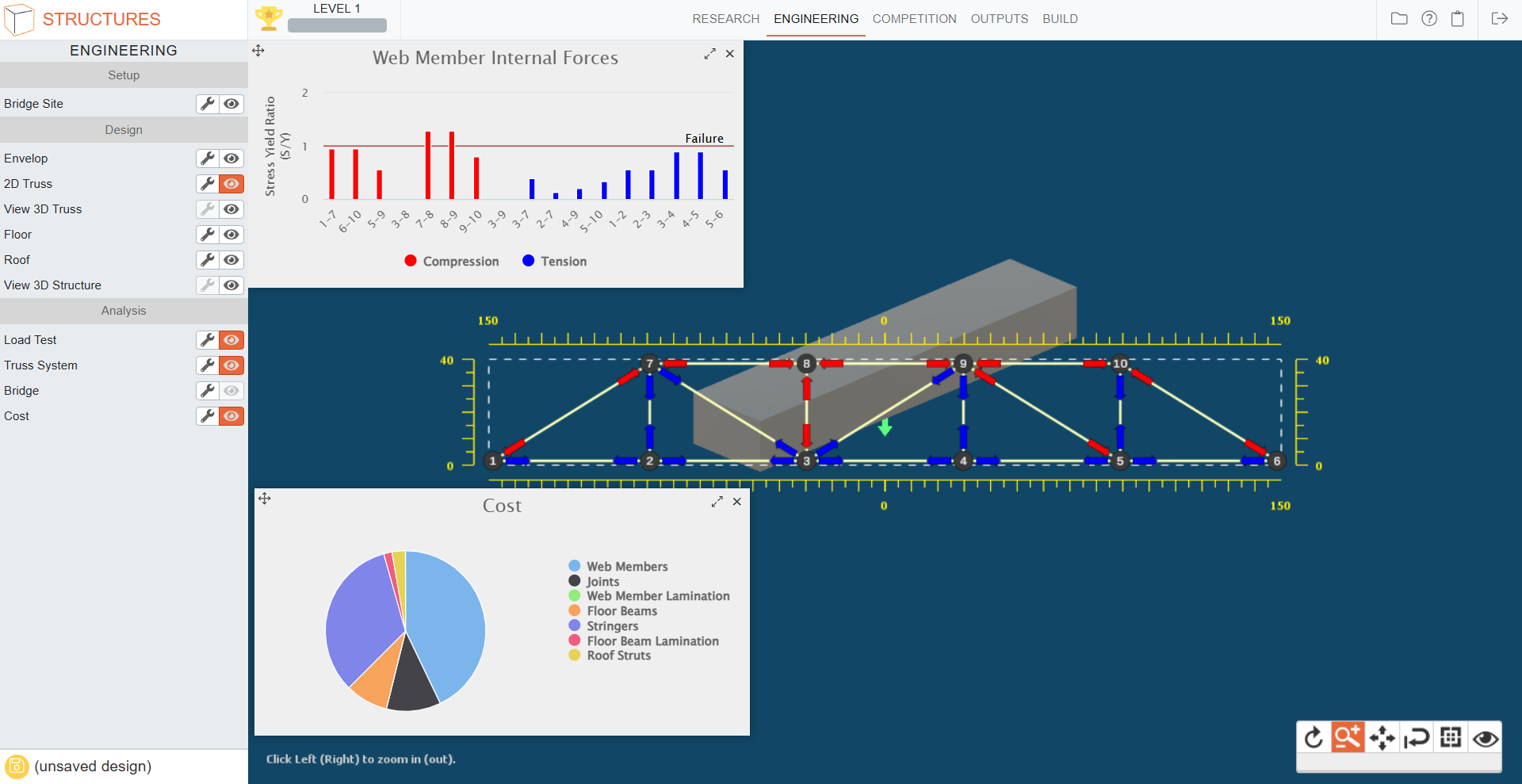1522x784 pixels.
Task: Switch to the RESEARCH tab
Action: [x=725, y=19]
